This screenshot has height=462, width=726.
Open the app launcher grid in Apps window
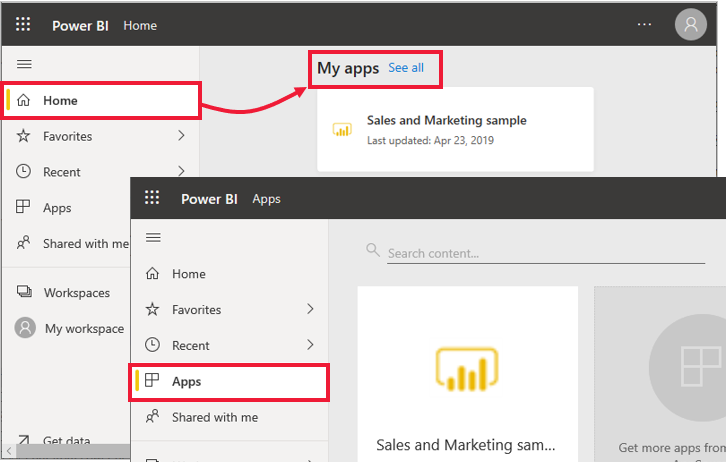tap(152, 198)
